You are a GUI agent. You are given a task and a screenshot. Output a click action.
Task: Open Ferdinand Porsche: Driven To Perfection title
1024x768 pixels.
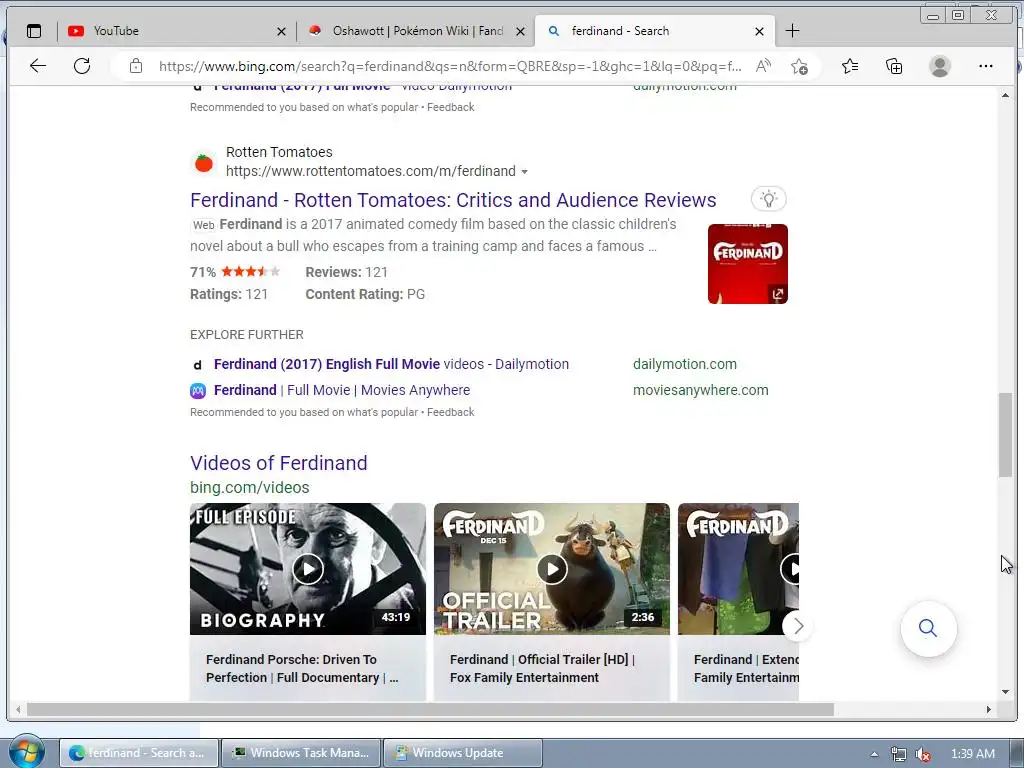coord(302,669)
